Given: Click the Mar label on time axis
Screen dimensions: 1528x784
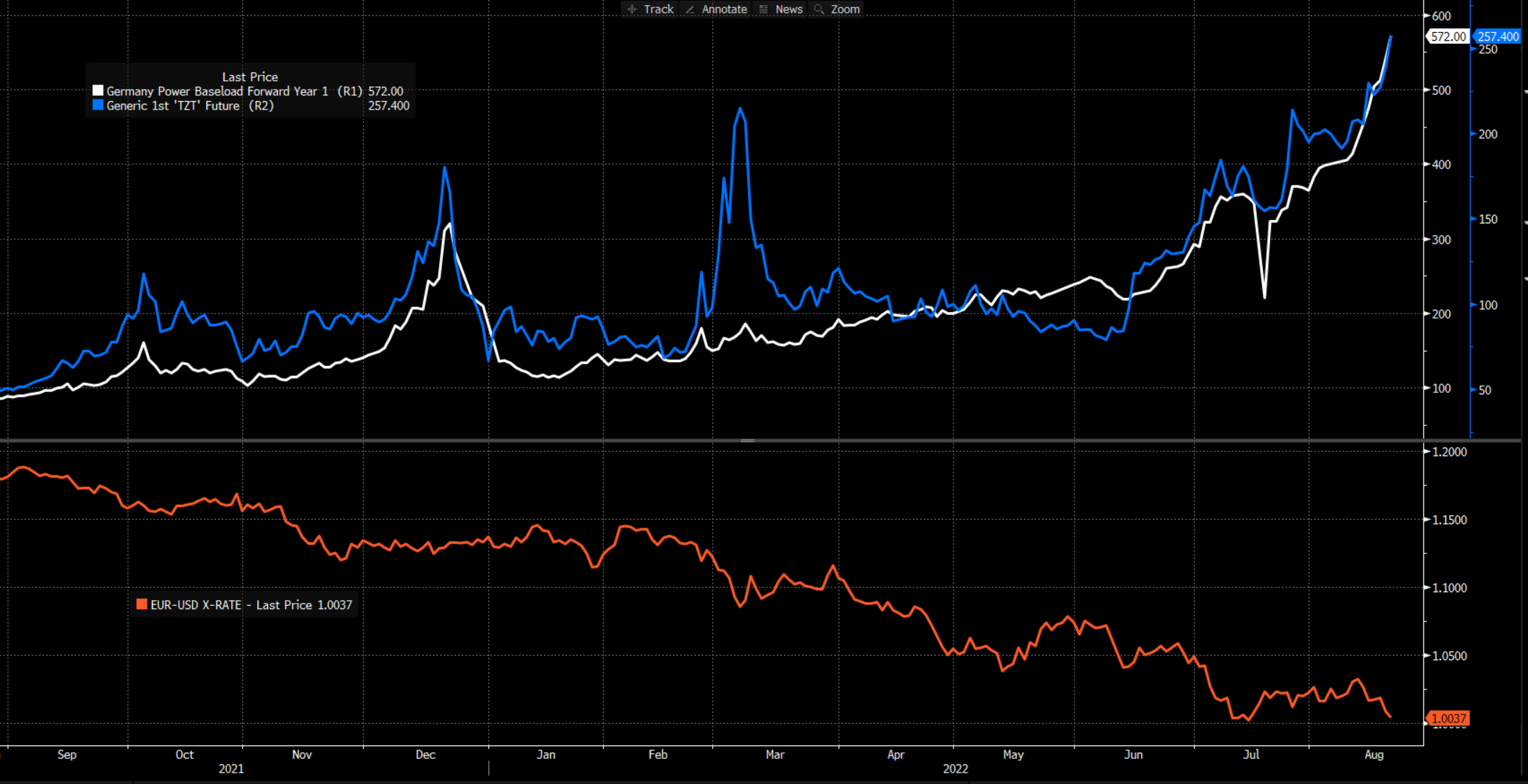Looking at the screenshot, I should [775, 755].
